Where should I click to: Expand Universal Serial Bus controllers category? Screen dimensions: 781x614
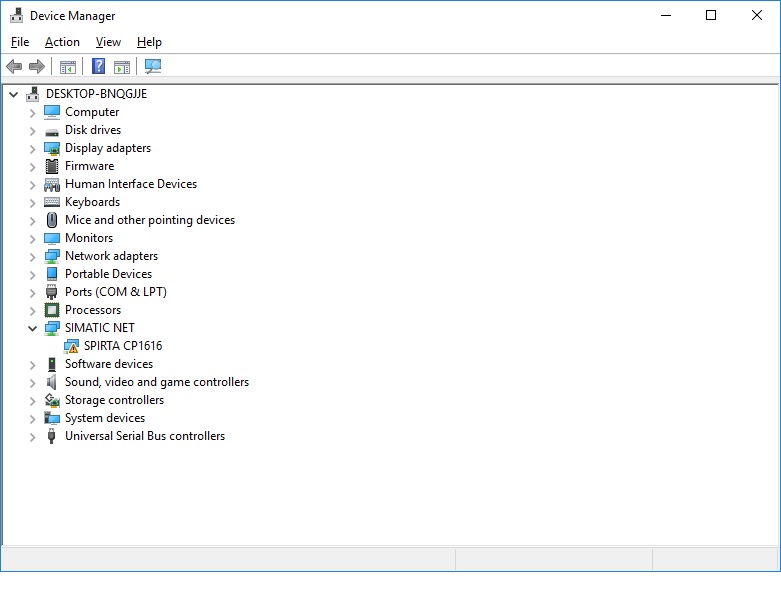click(x=32, y=437)
